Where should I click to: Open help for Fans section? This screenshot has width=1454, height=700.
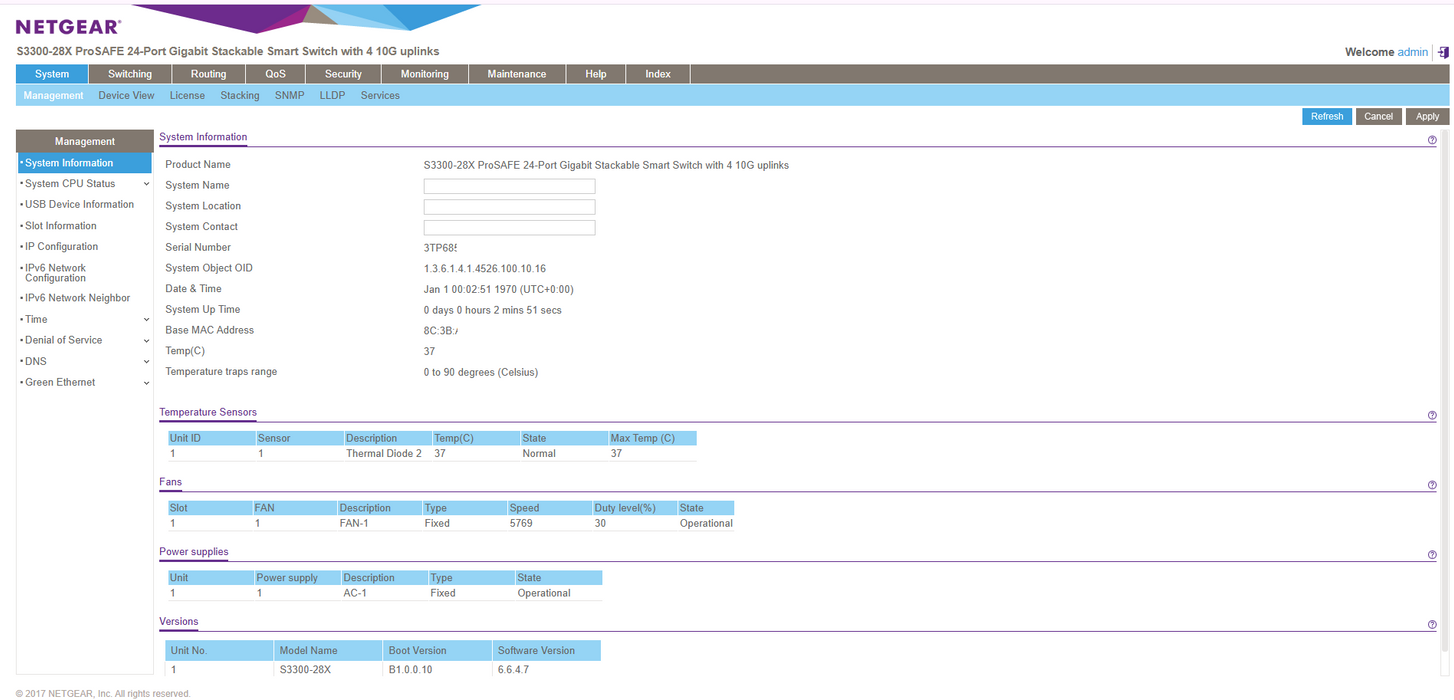[x=1432, y=486]
